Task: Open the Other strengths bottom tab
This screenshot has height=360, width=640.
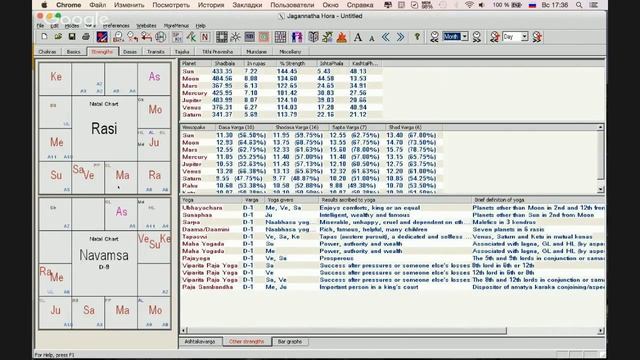Action: click(x=247, y=342)
